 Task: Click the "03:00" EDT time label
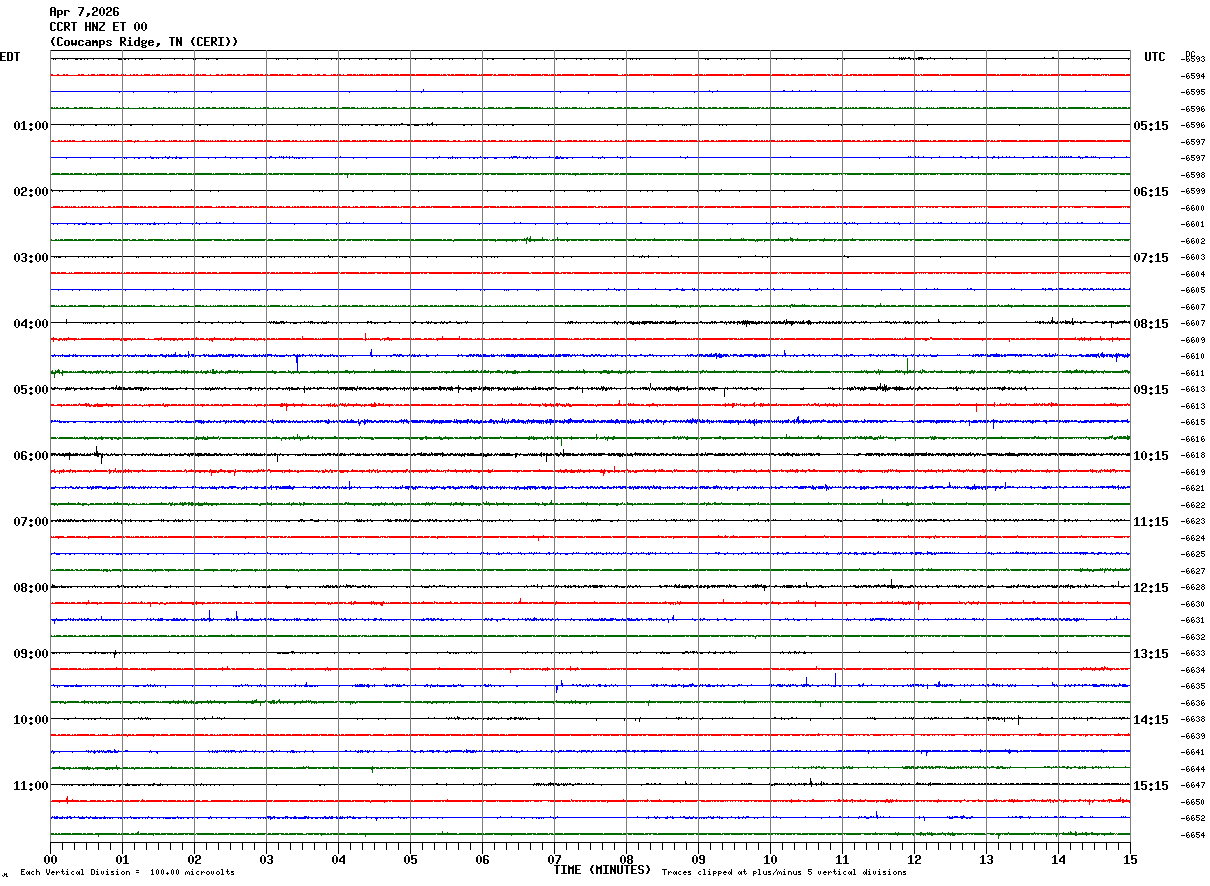(31, 258)
